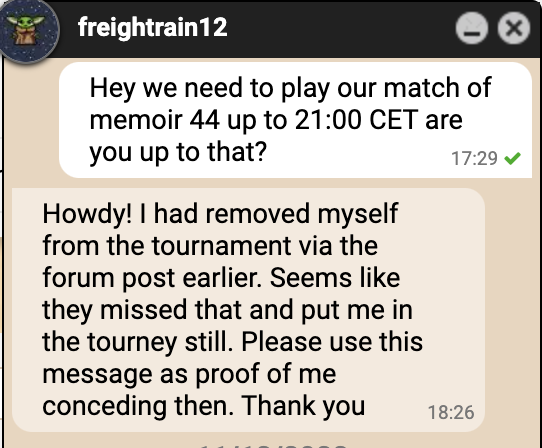The image size is (542, 448).
Task: Click the 18:26 timestamp on reply
Action: pyautogui.click(x=451, y=412)
